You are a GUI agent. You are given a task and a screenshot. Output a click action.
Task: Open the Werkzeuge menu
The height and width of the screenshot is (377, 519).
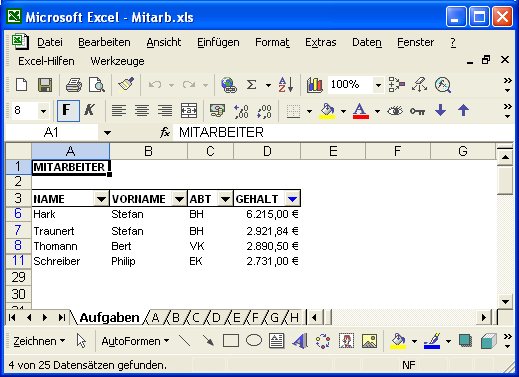pyautogui.click(x=117, y=61)
